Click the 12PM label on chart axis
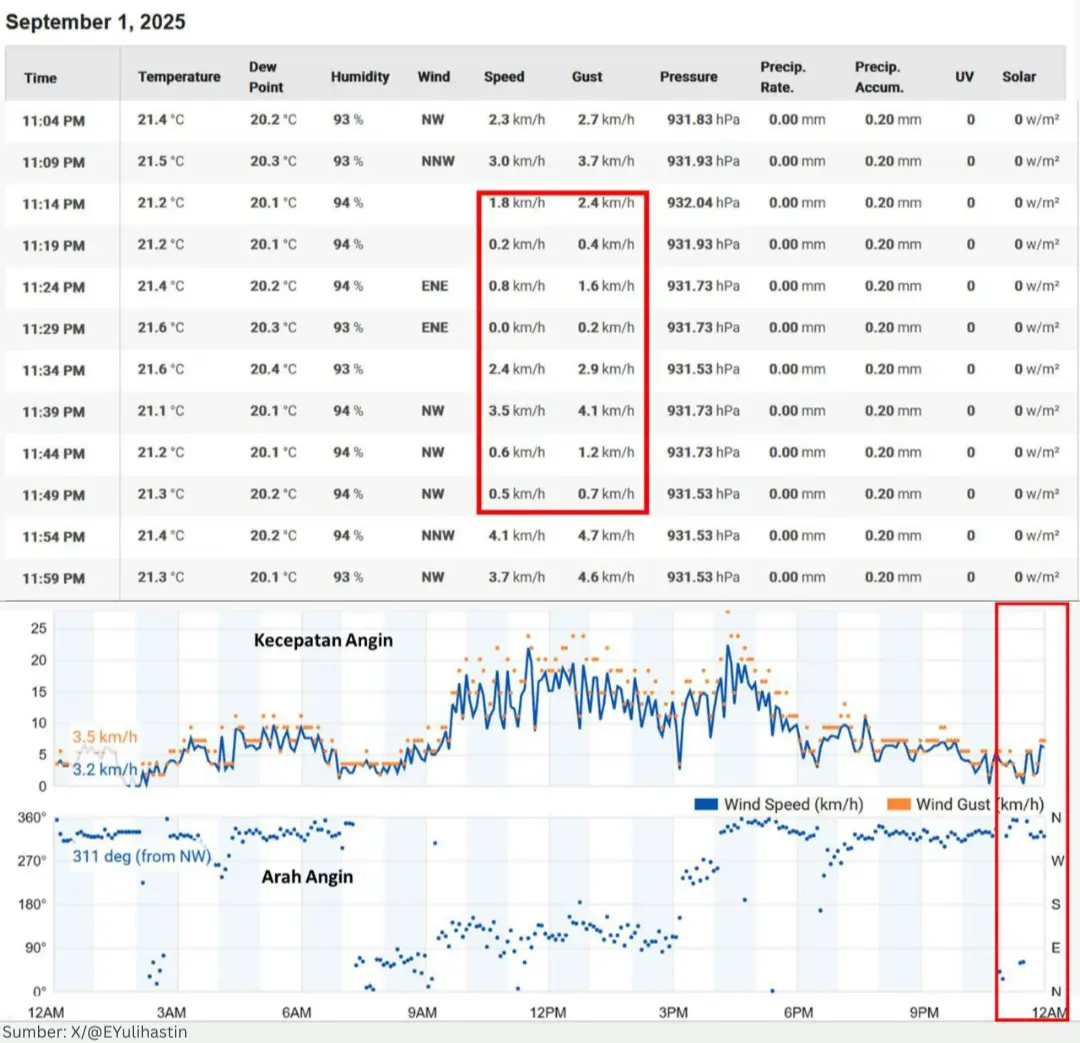 point(547,1013)
